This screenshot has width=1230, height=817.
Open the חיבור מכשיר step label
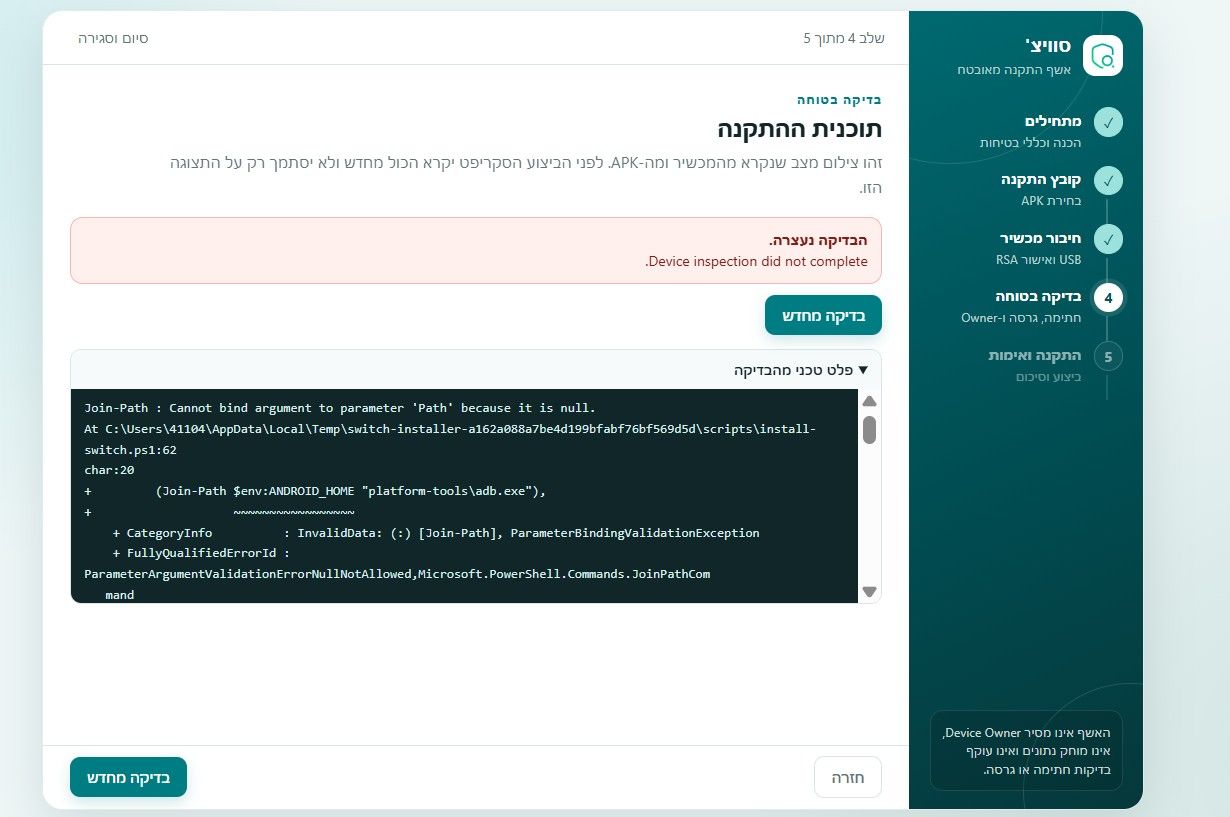coord(1042,238)
